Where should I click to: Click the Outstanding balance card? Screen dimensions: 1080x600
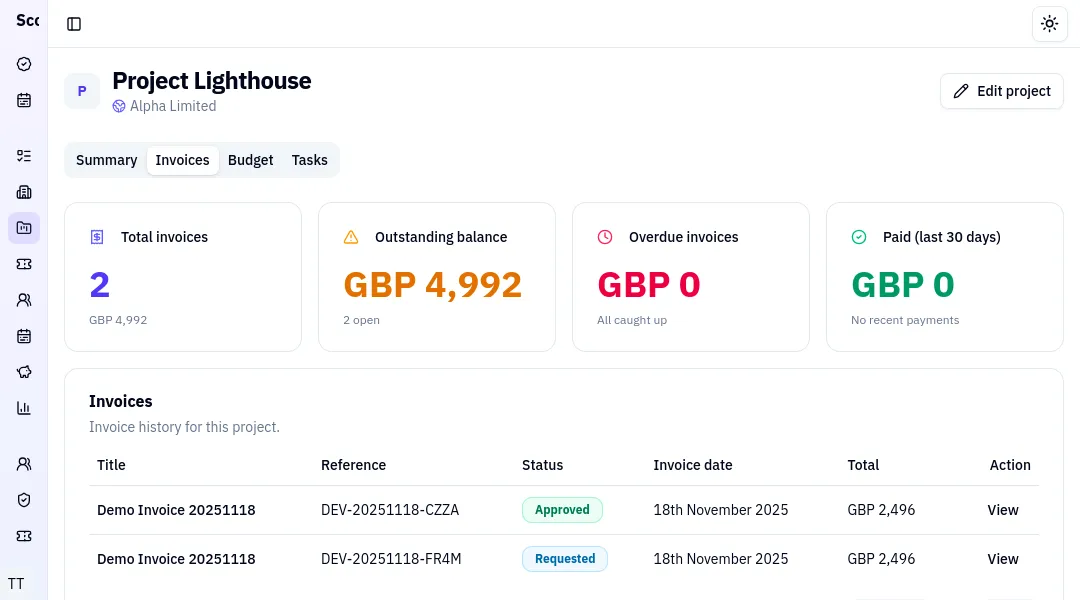point(436,277)
